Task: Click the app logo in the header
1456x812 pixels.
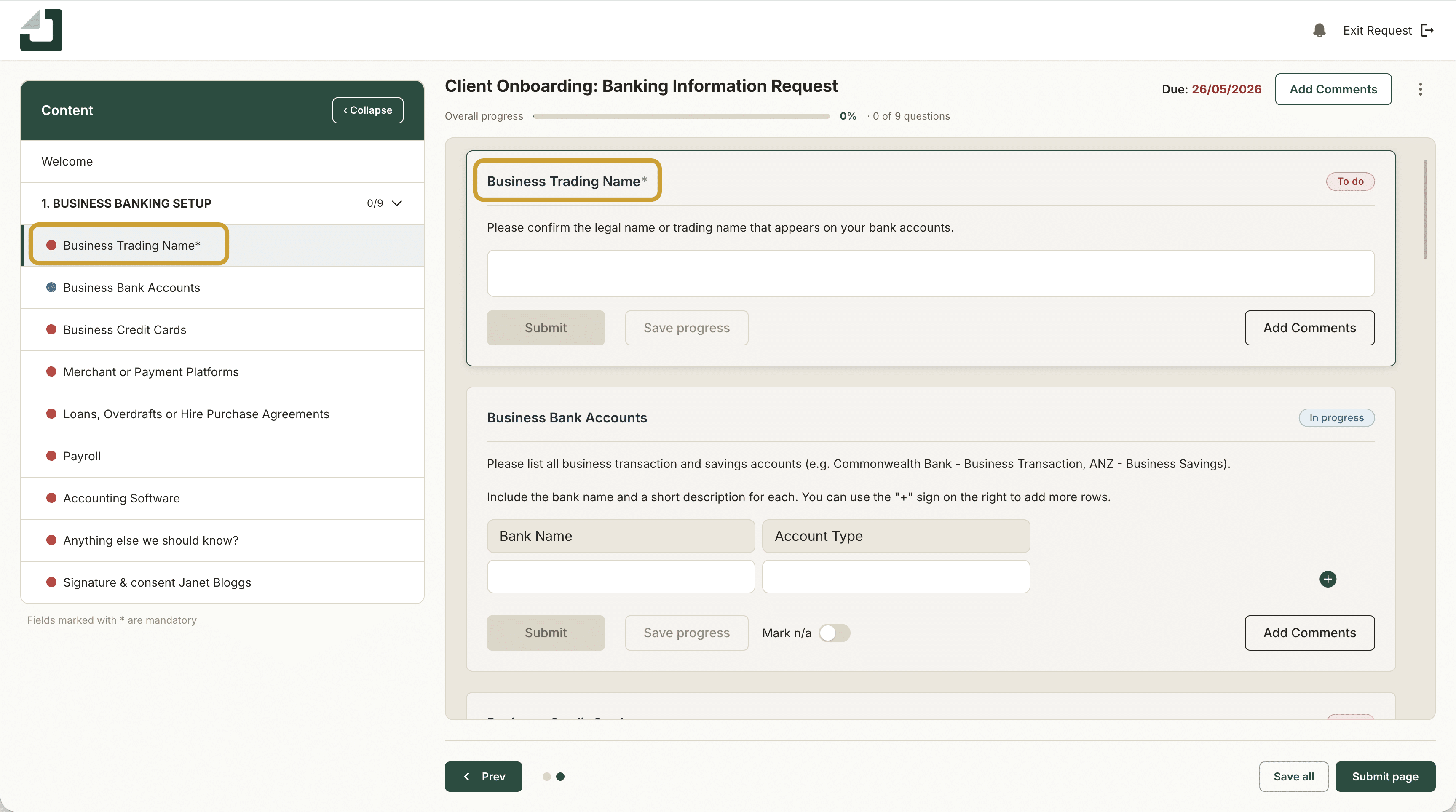Action: 41,30
